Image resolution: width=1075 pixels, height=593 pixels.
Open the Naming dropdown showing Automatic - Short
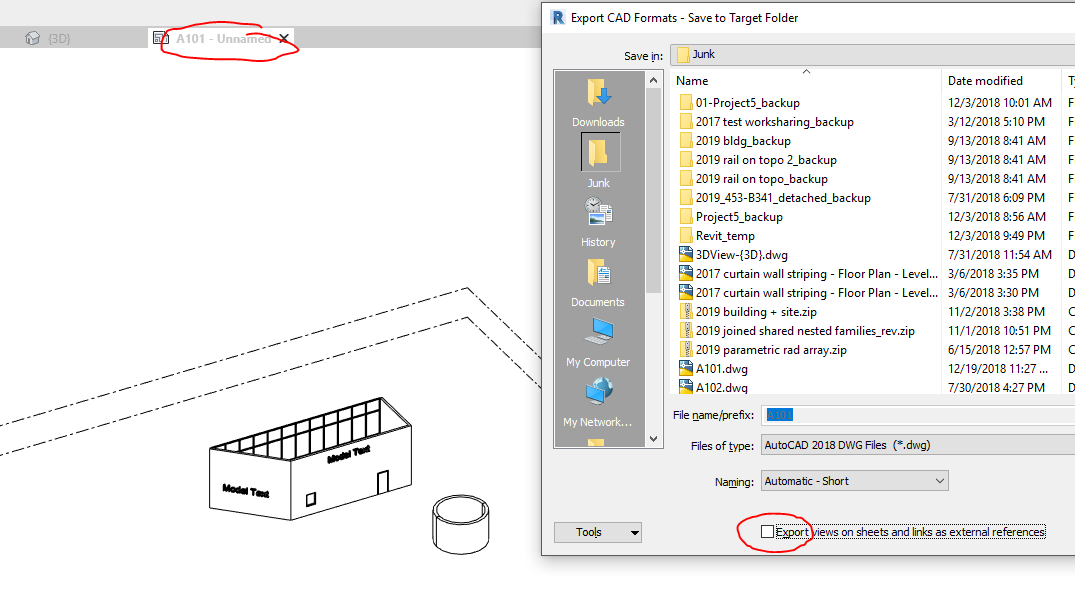[854, 481]
